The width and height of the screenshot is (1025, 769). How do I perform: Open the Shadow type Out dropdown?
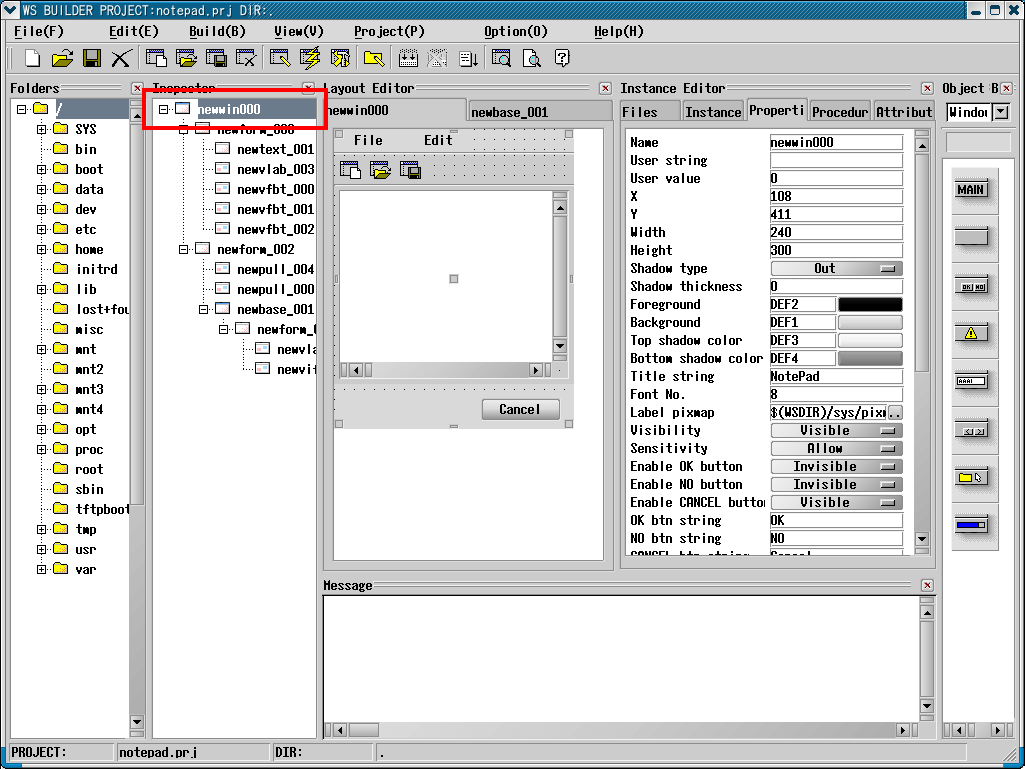pyautogui.click(x=836, y=269)
